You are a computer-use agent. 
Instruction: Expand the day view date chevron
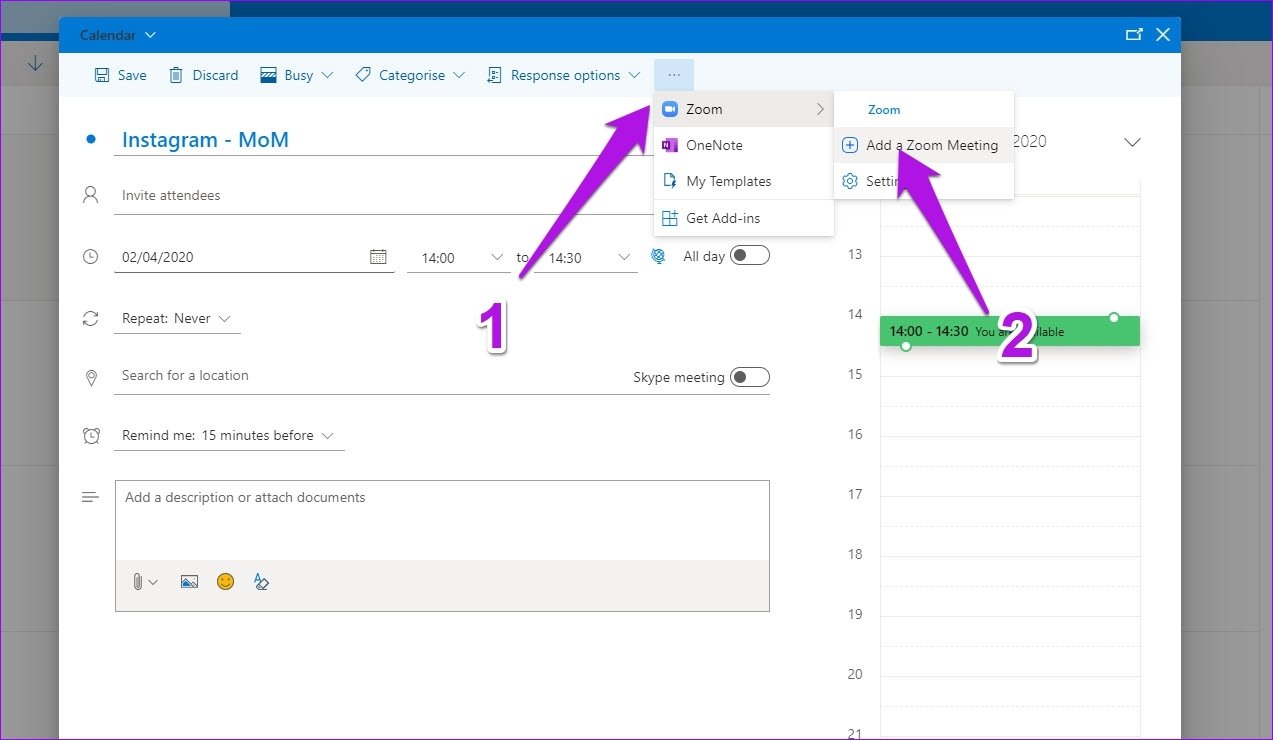click(1132, 142)
